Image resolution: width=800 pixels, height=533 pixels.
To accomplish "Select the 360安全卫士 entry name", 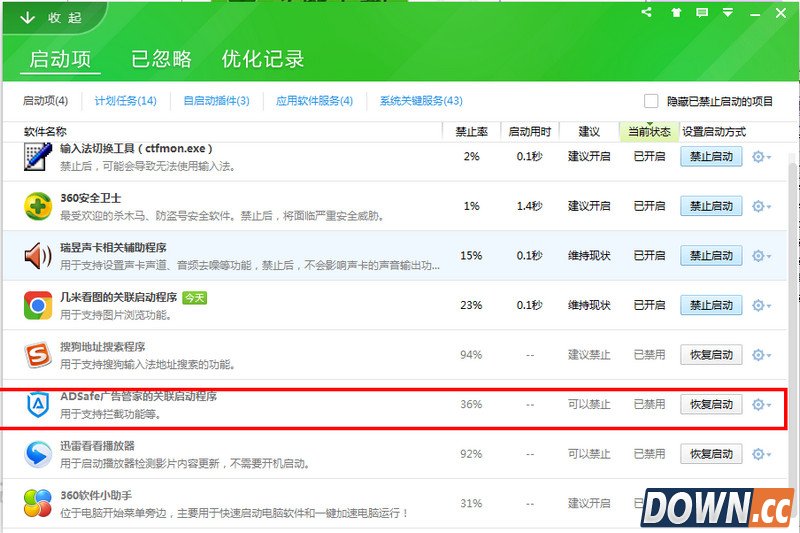I will (91, 198).
